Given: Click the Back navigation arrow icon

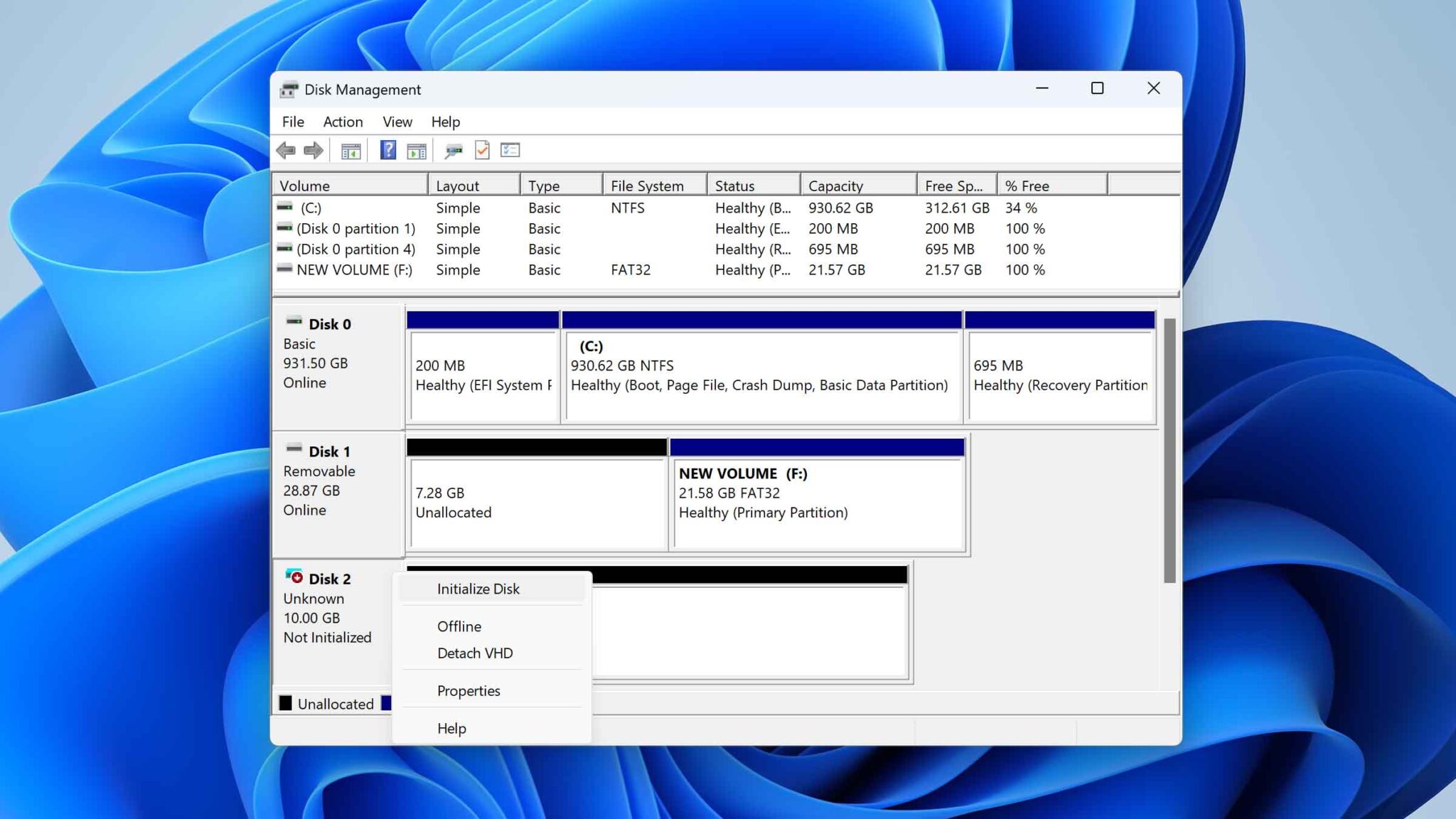Looking at the screenshot, I should (287, 150).
